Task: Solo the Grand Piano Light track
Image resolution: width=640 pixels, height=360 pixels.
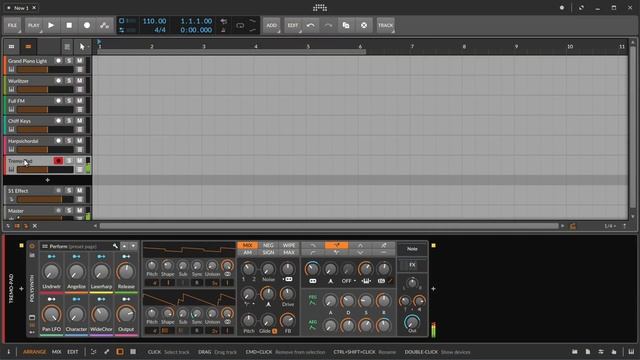Action: 69,61
